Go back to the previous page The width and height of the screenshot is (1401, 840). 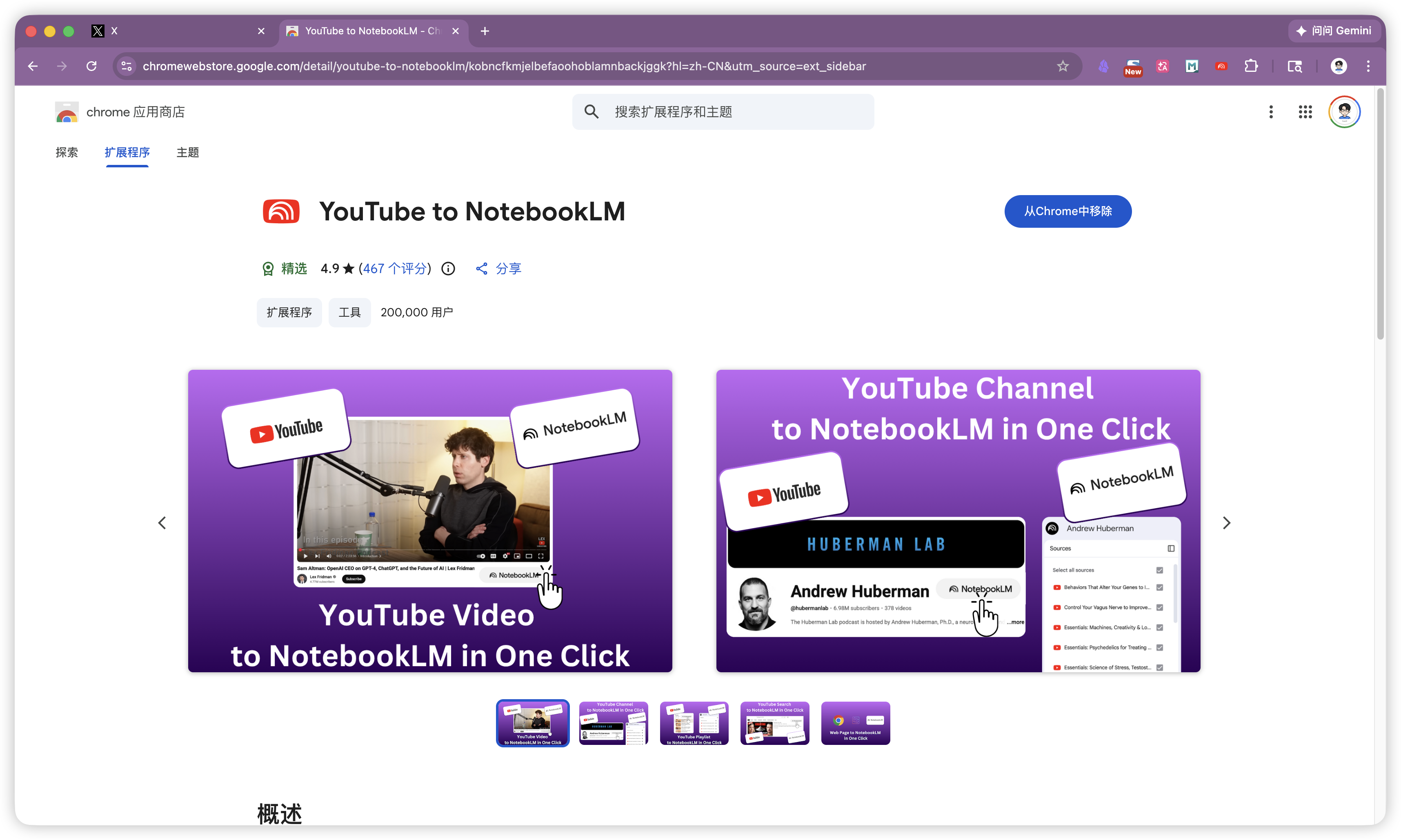(33, 66)
